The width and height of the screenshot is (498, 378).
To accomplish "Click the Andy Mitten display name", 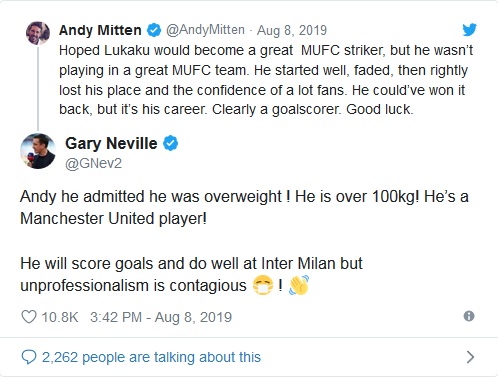I will point(100,30).
